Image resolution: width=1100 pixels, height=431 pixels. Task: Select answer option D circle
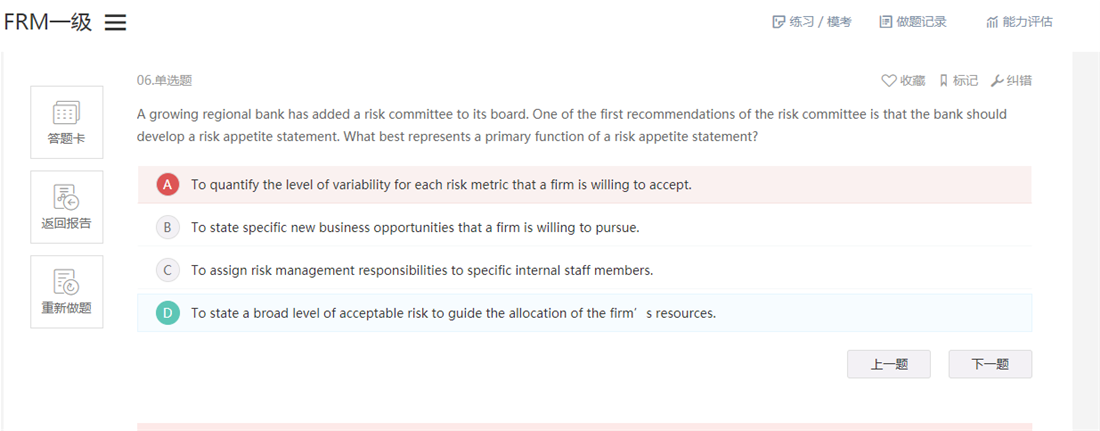tap(167, 313)
